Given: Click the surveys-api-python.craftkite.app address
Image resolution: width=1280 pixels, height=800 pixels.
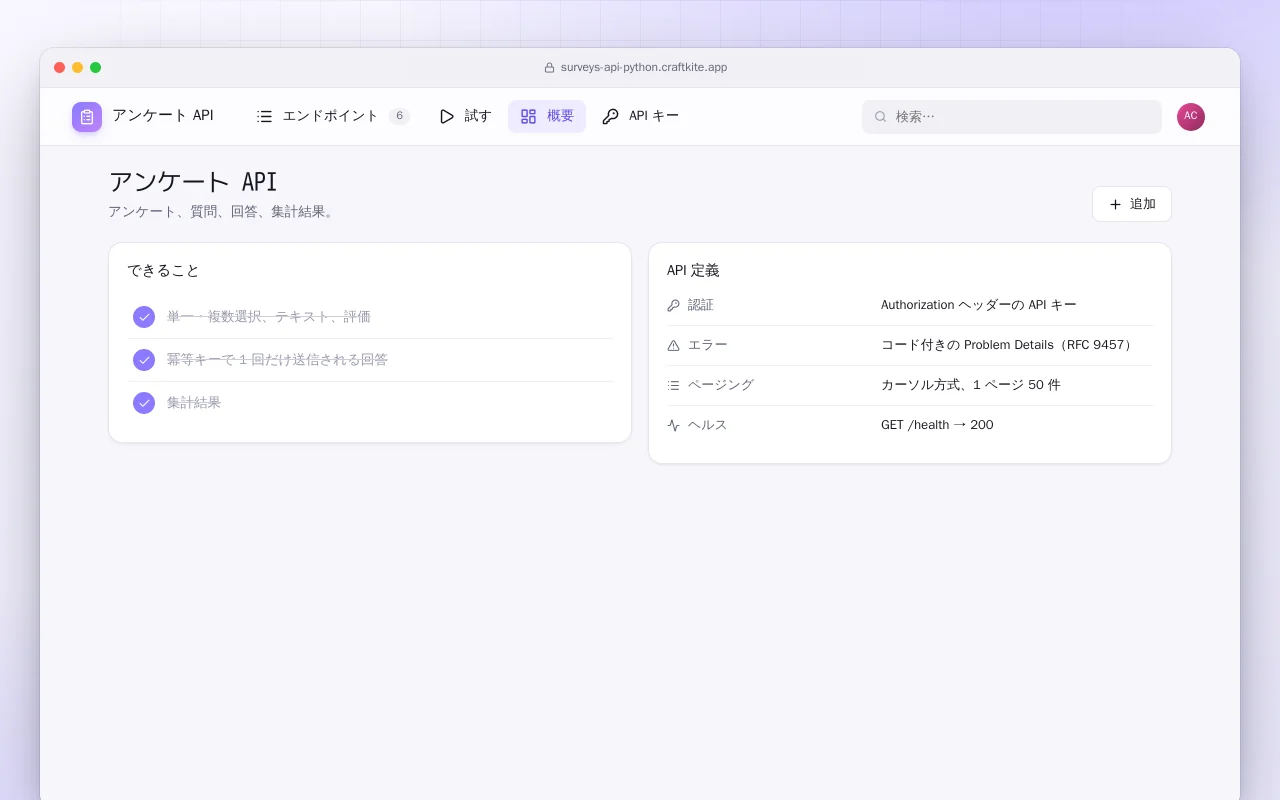Looking at the screenshot, I should coord(644,68).
